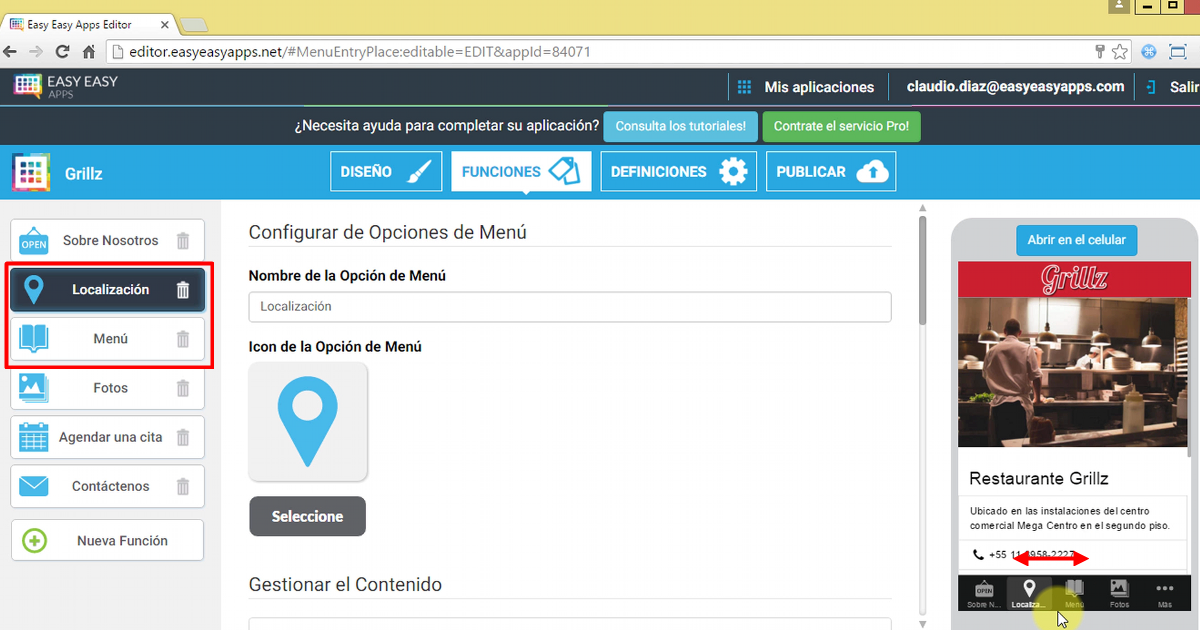Click the Seleccione icon picker button
Screen dimensions: 1200x630
307,516
